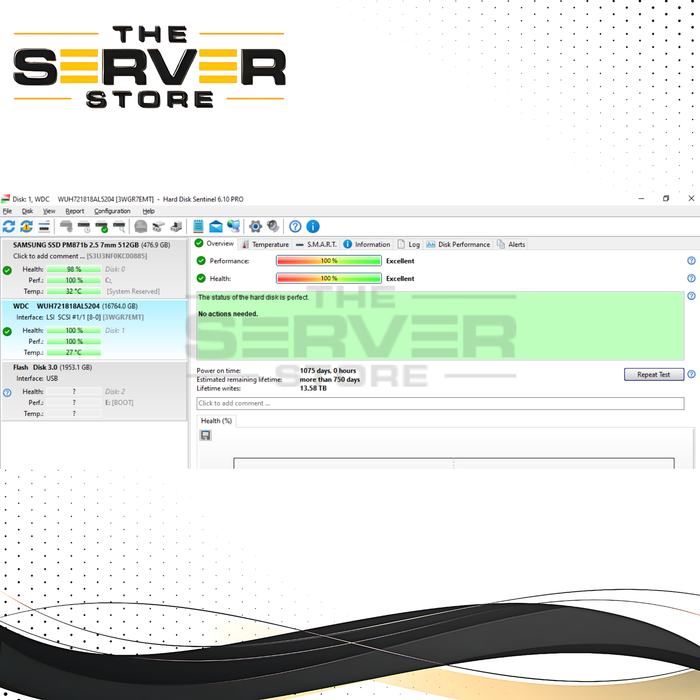Open the configuration gear icon in toolbar

[255, 227]
